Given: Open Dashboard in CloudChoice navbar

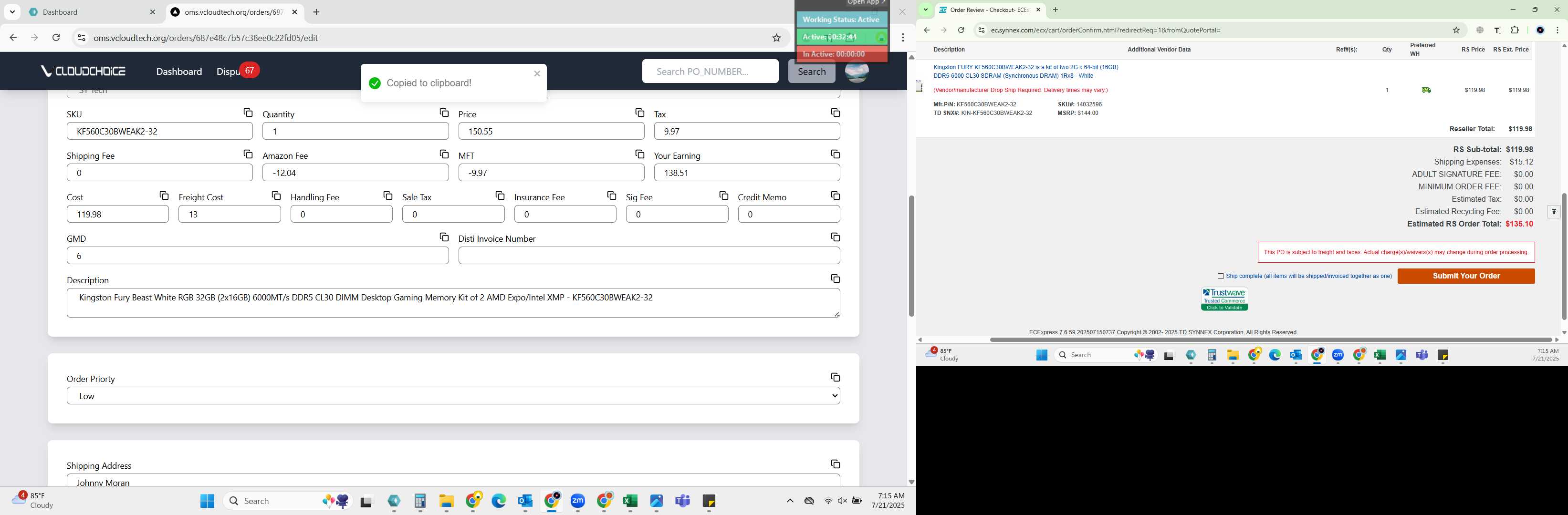Looking at the screenshot, I should coord(179,72).
